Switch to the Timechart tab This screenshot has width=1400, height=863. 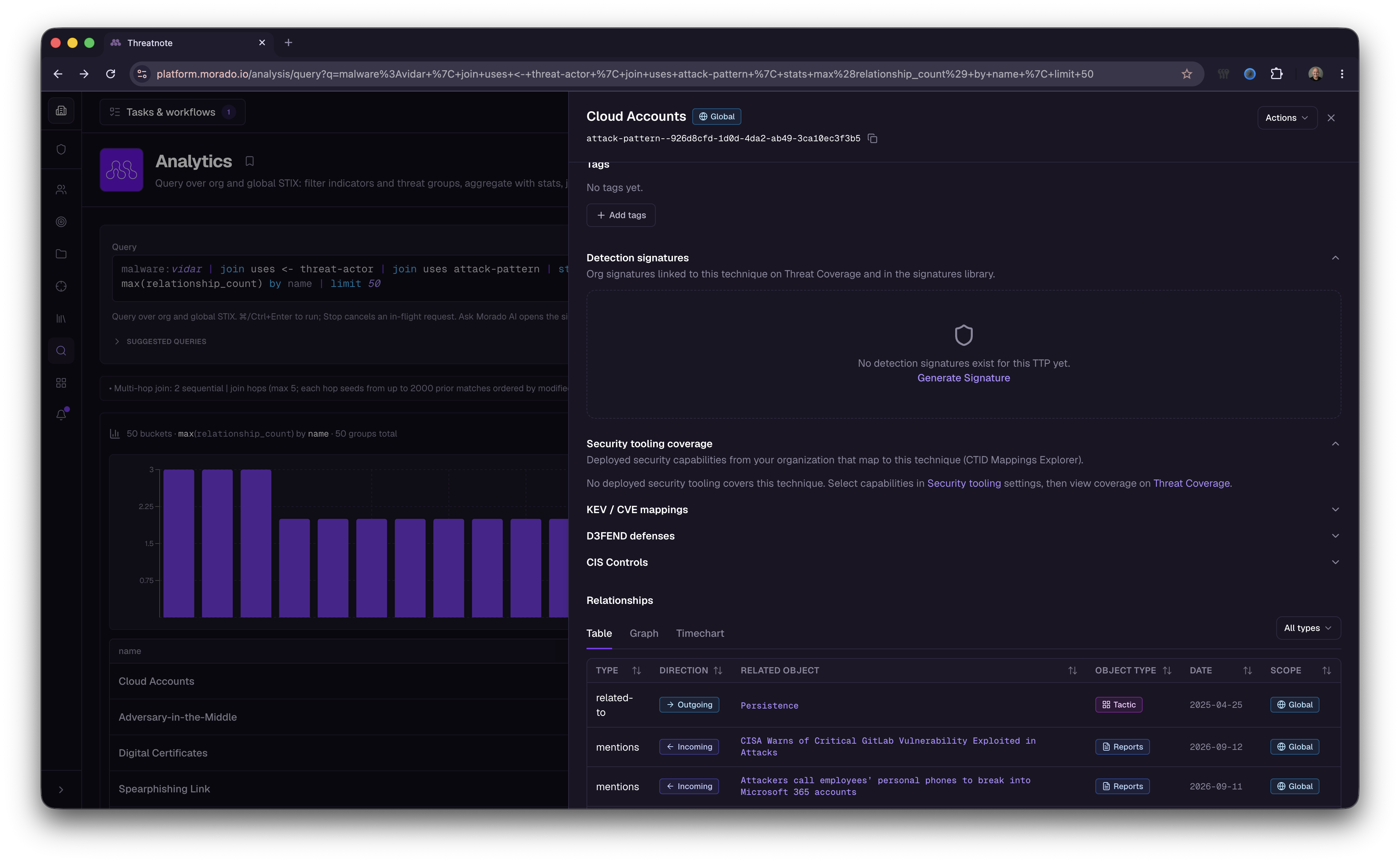[699, 634]
